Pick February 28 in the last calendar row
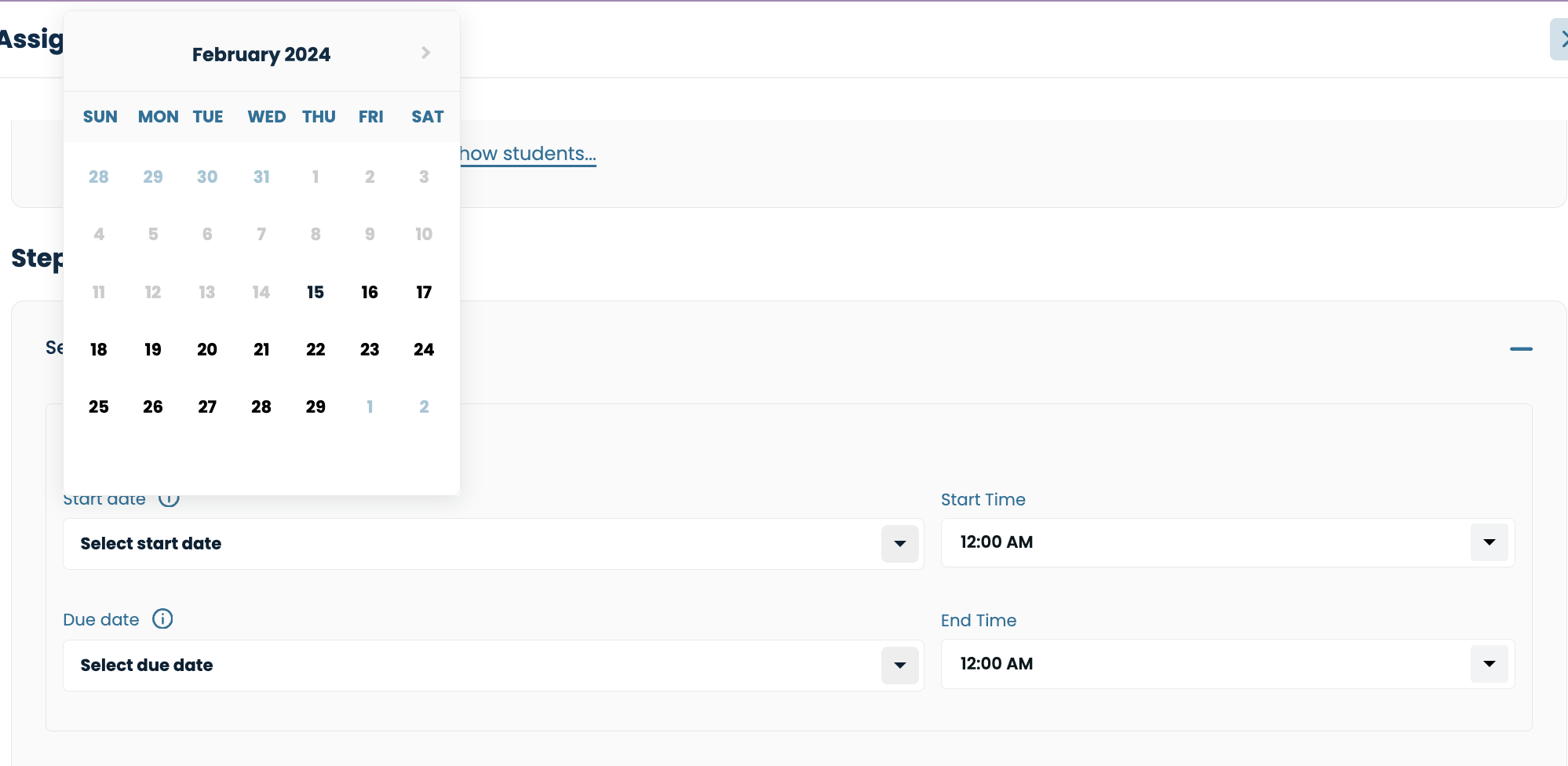This screenshot has width=1568, height=766. pos(261,407)
